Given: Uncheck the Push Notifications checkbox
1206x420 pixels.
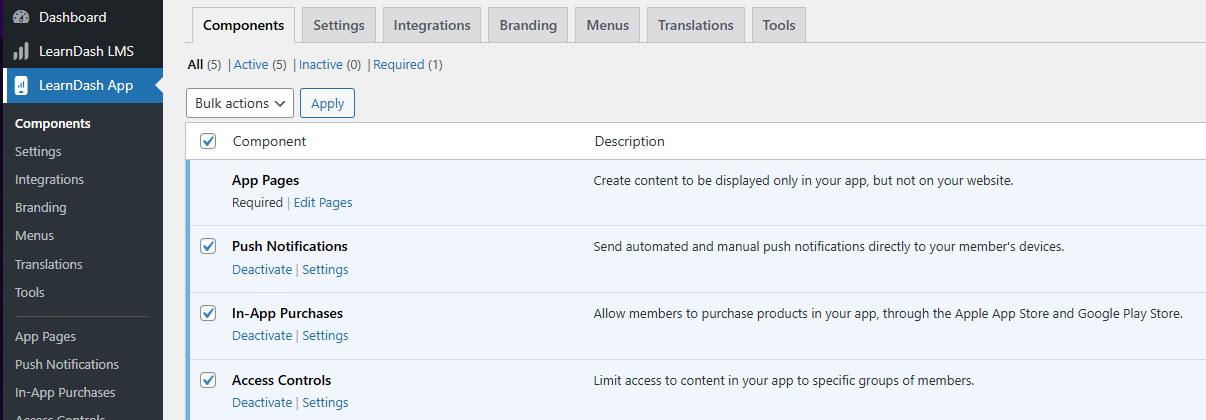Looking at the screenshot, I should (x=208, y=246).
